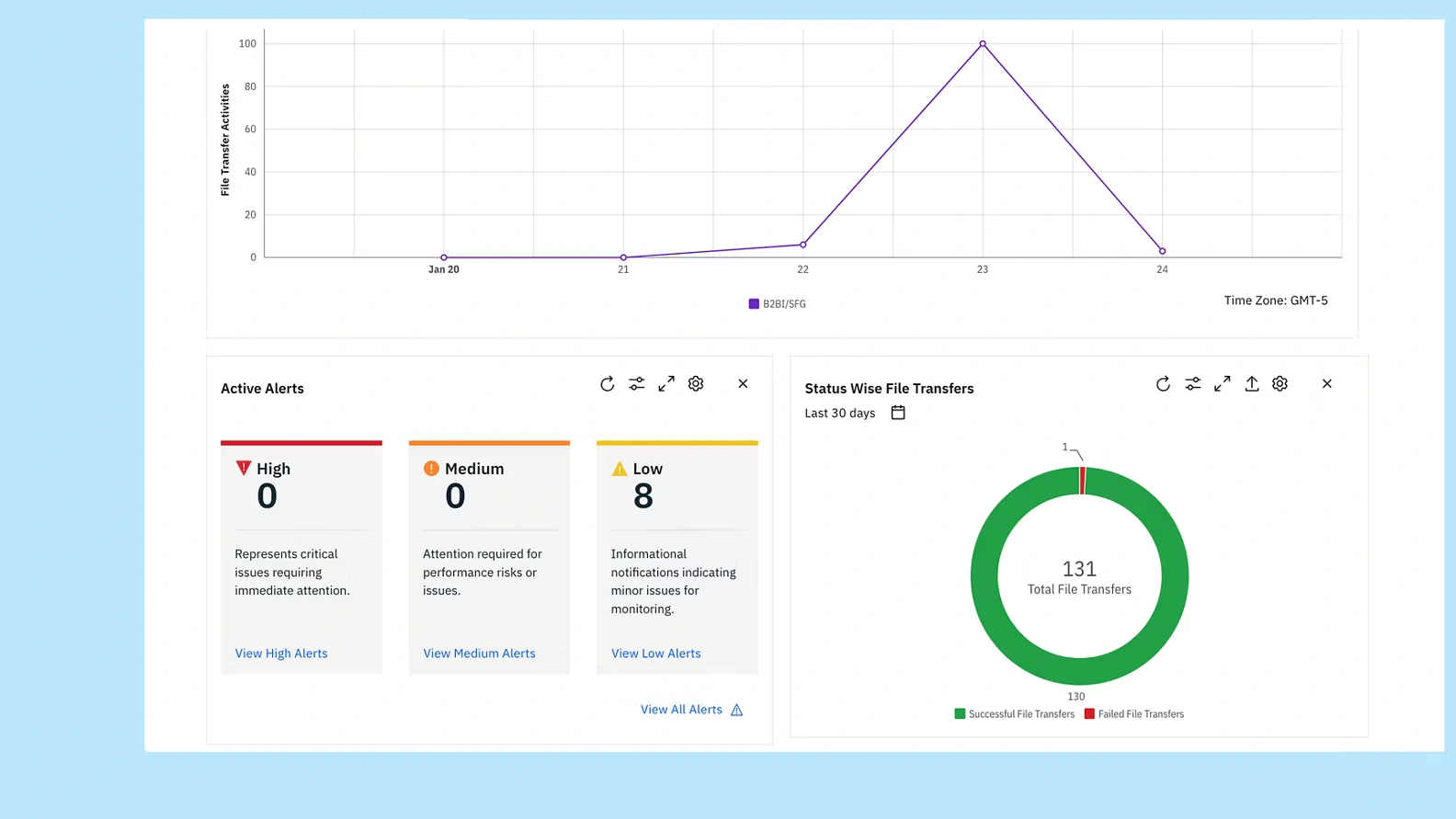Open View Low Alerts link
Screen dimensions: 1456x819
(x=655, y=654)
